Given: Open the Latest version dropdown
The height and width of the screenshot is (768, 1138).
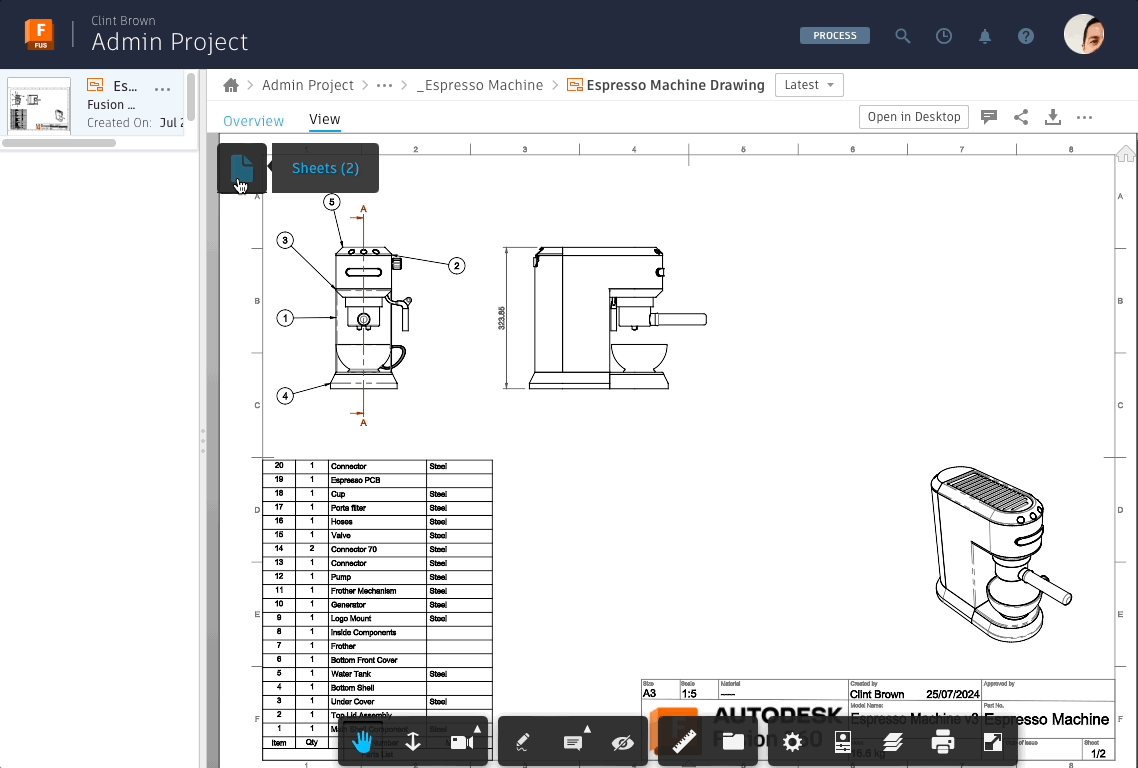Looking at the screenshot, I should point(809,85).
